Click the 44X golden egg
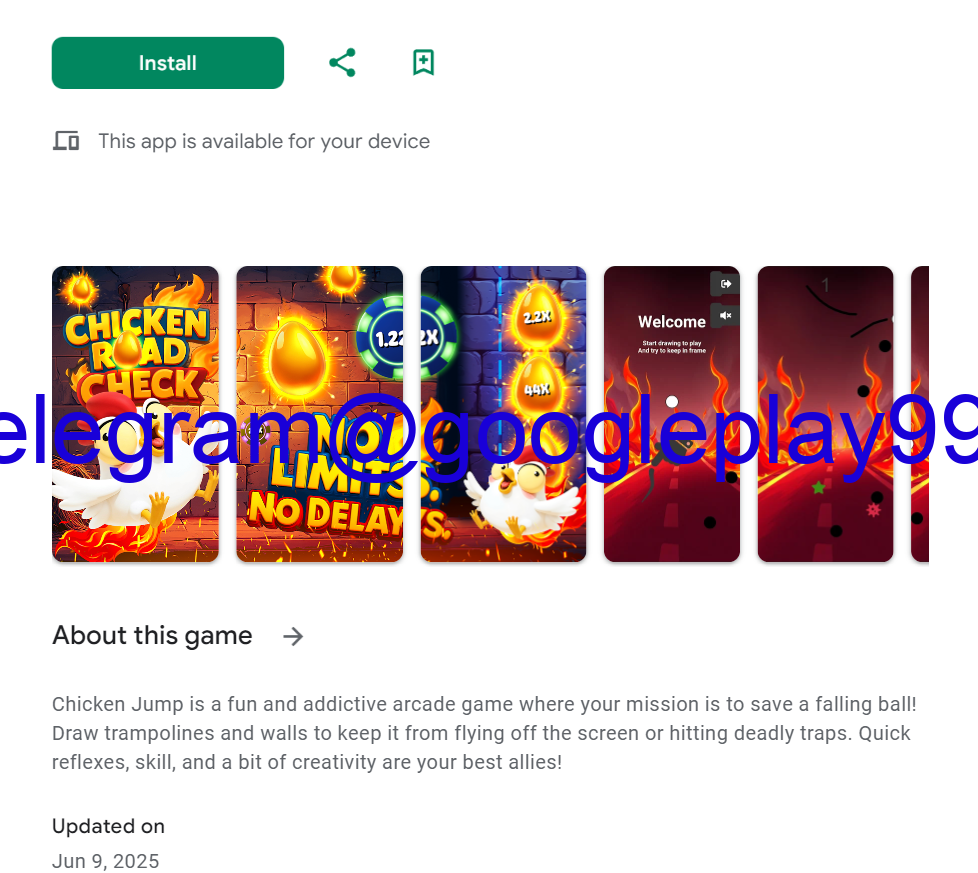Image resolution: width=978 pixels, height=873 pixels. pyautogui.click(x=536, y=387)
